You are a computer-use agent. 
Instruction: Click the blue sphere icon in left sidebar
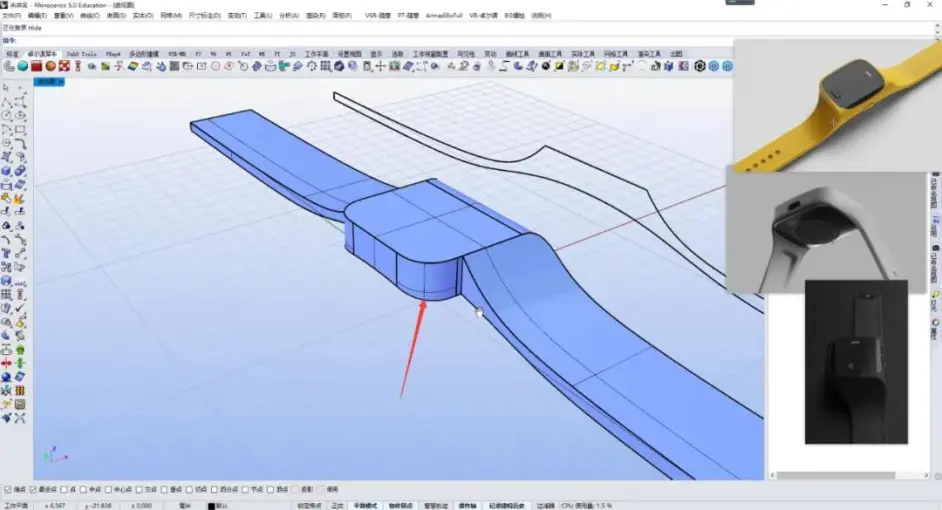[7, 377]
